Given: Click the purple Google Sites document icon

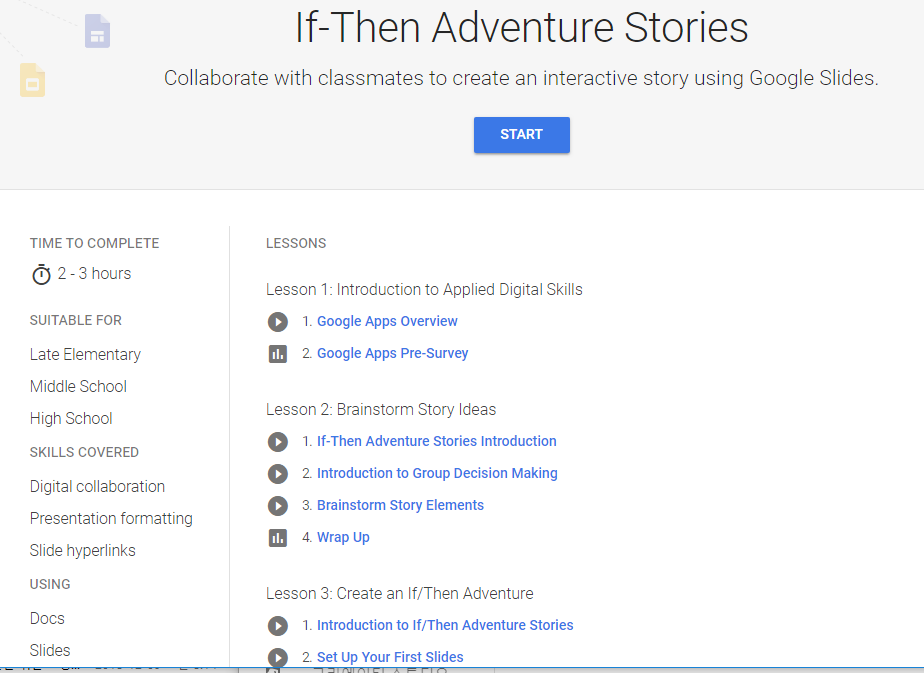Looking at the screenshot, I should coord(97,31).
